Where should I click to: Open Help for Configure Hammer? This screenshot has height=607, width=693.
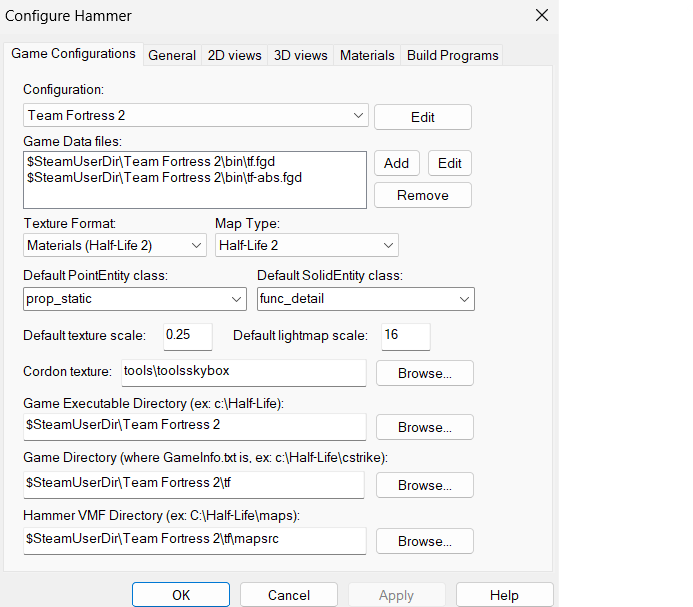504,595
